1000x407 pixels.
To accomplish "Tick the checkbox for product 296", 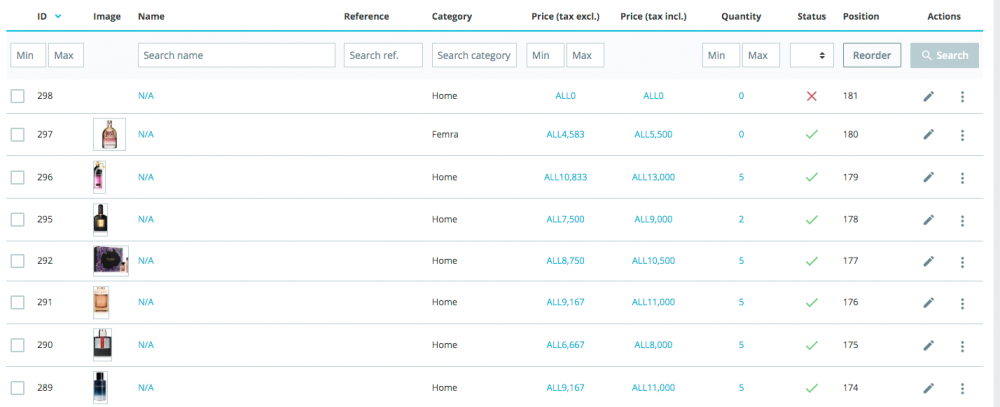I will 18,177.
